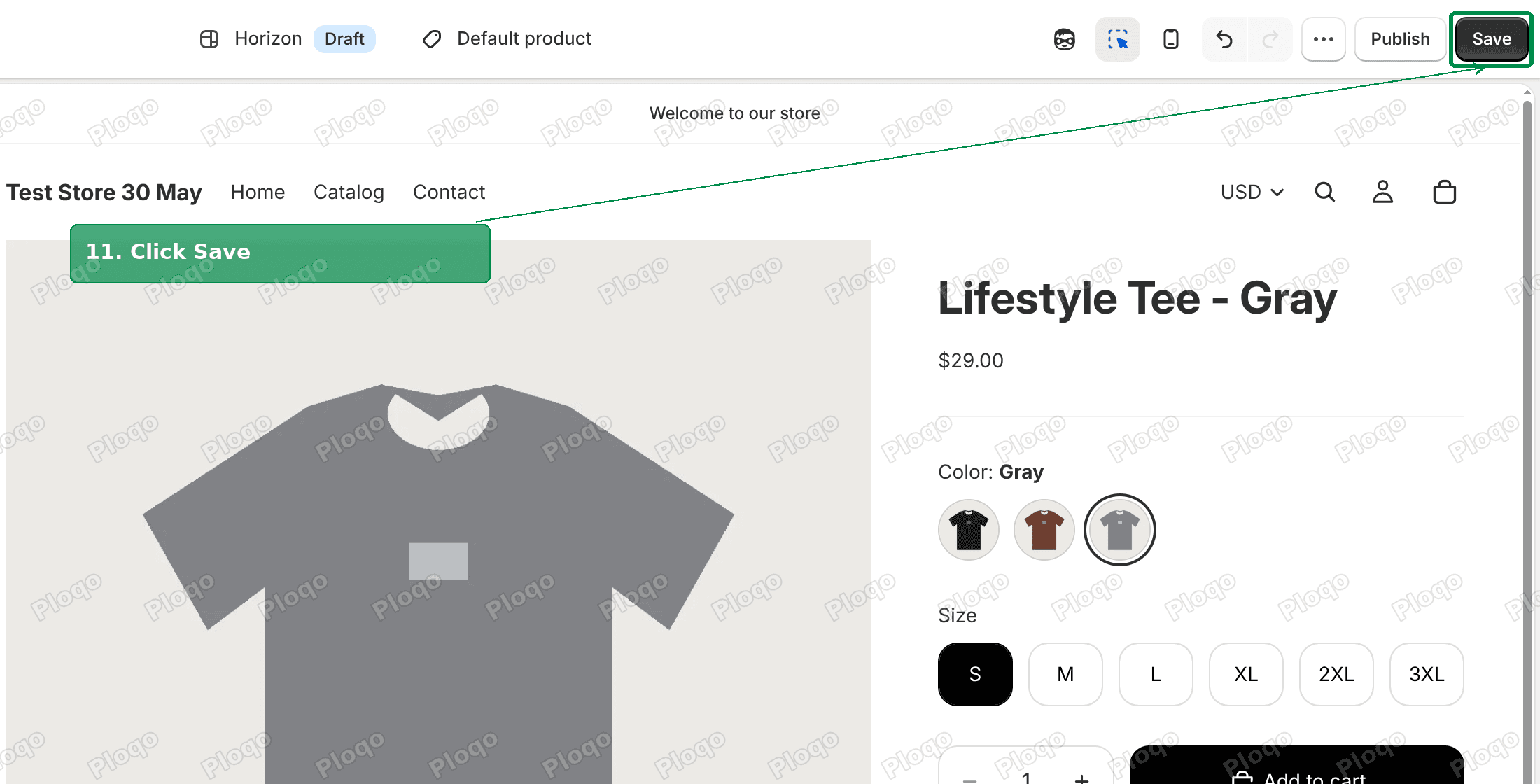Click the Lifestyle Tee - Gray title

1137,299
